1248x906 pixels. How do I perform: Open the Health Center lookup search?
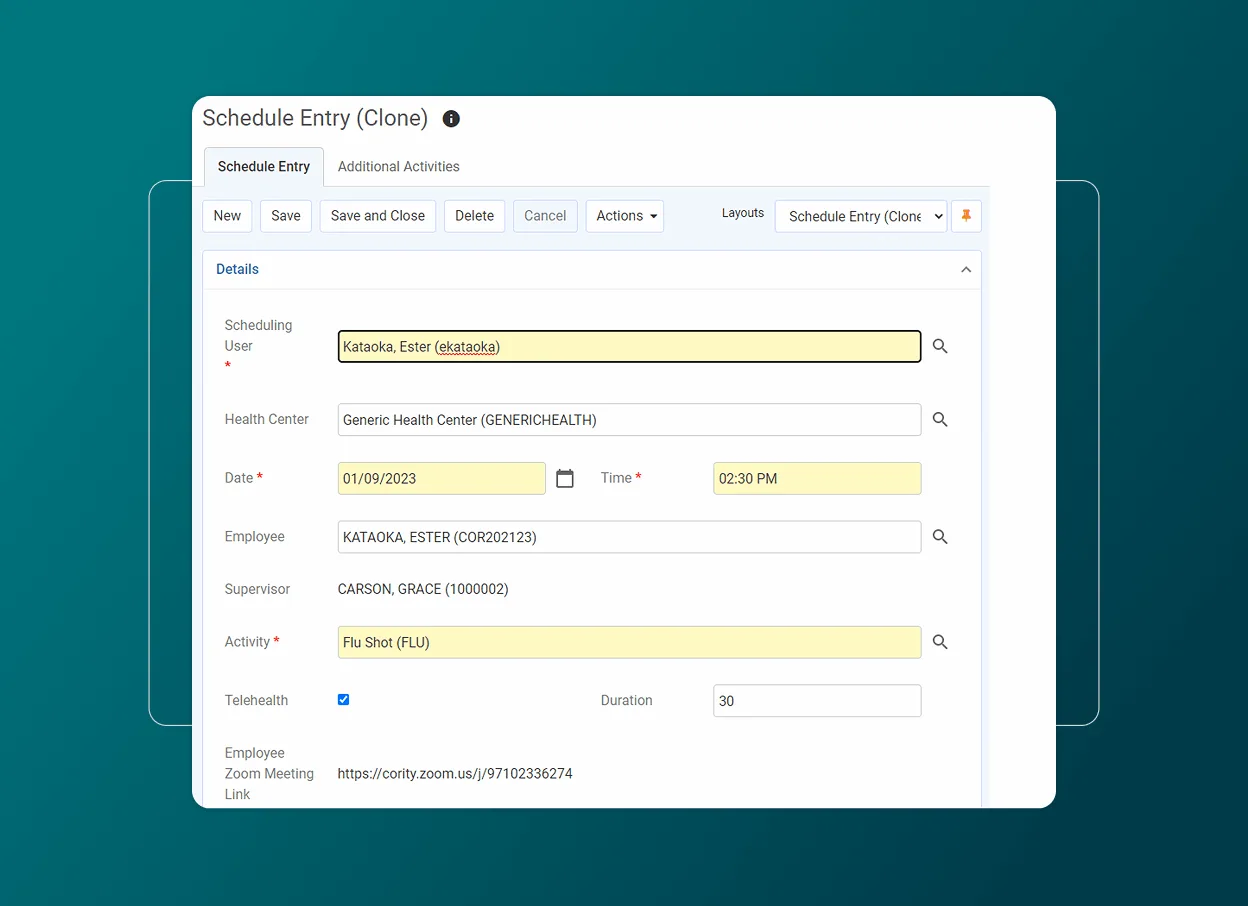click(x=939, y=419)
